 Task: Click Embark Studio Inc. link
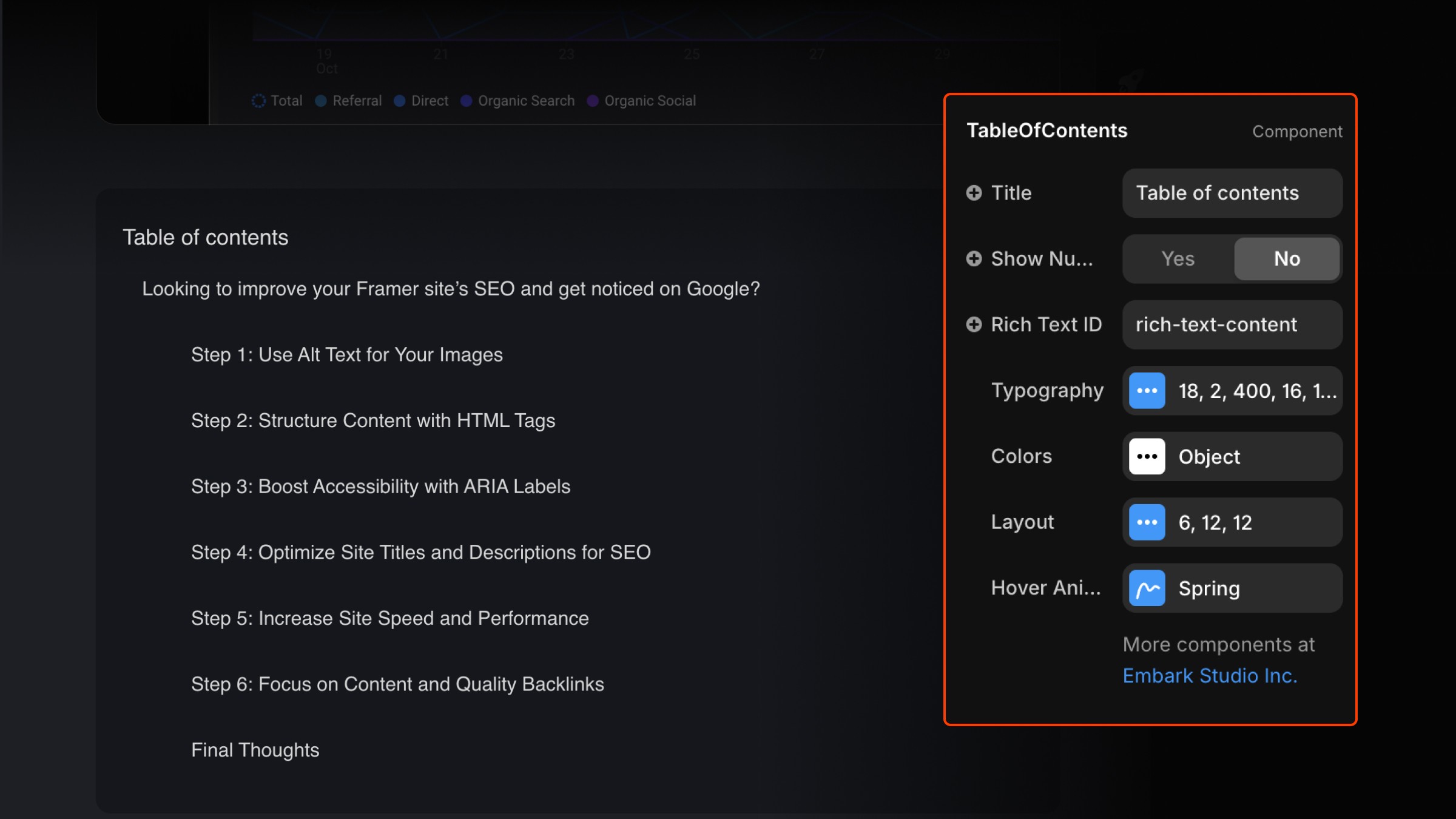pyautogui.click(x=1210, y=675)
